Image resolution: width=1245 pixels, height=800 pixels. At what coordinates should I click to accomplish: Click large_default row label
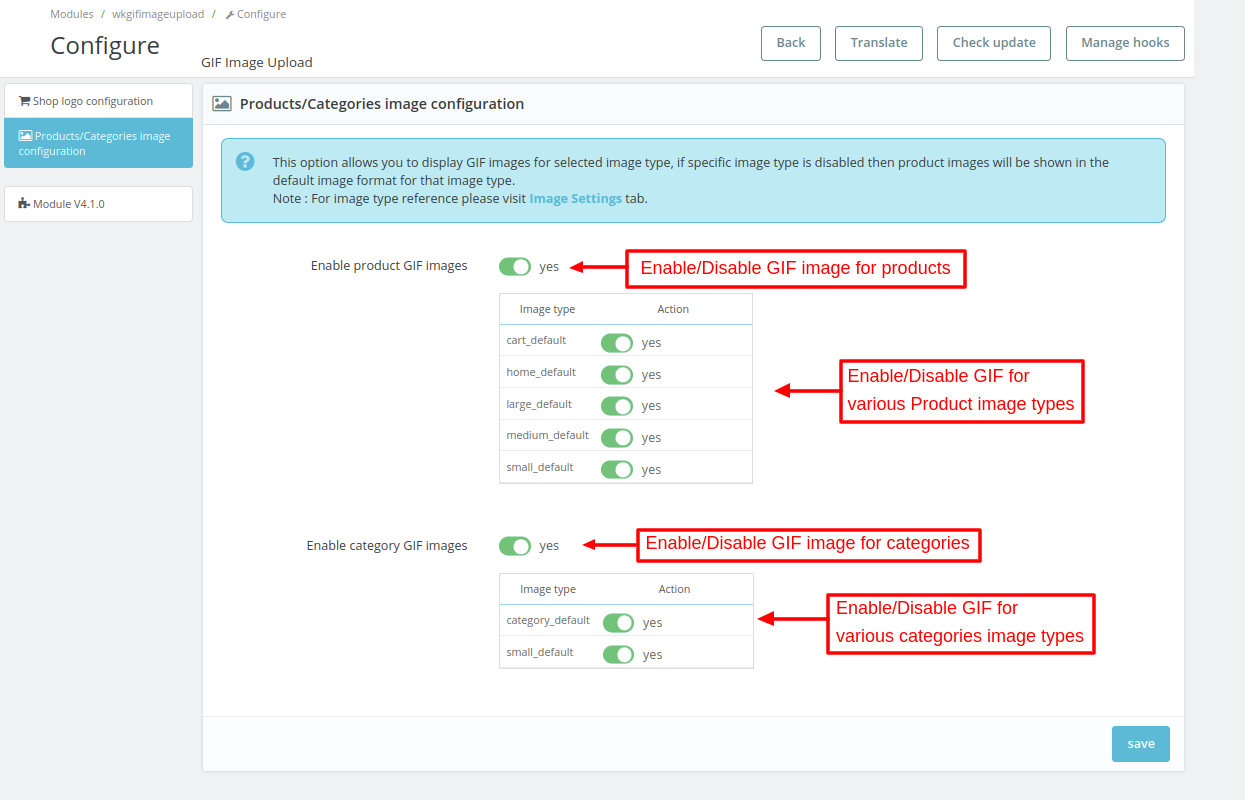click(539, 404)
